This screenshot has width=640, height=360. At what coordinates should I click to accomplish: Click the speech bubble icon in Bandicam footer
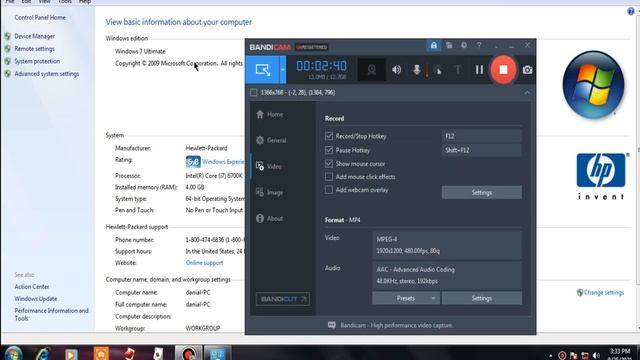click(x=331, y=325)
